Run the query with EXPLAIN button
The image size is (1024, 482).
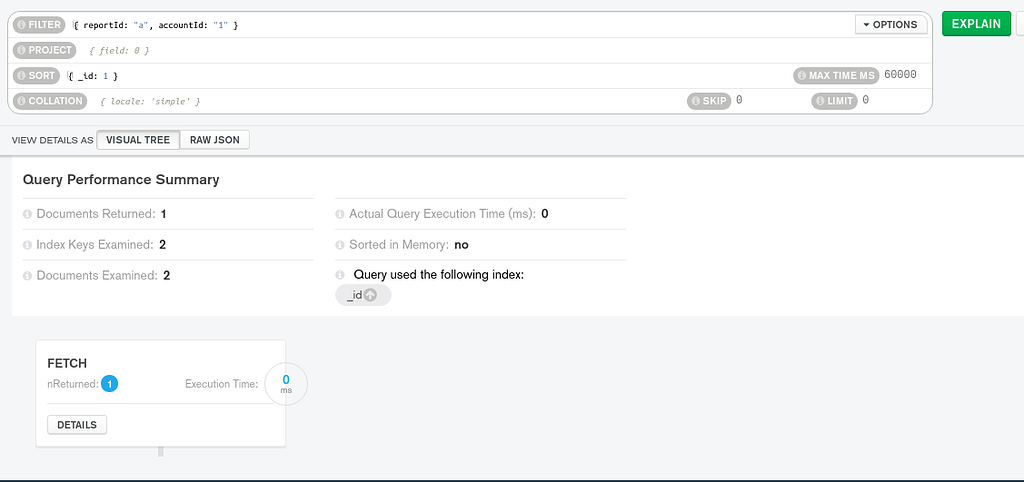tap(976, 24)
